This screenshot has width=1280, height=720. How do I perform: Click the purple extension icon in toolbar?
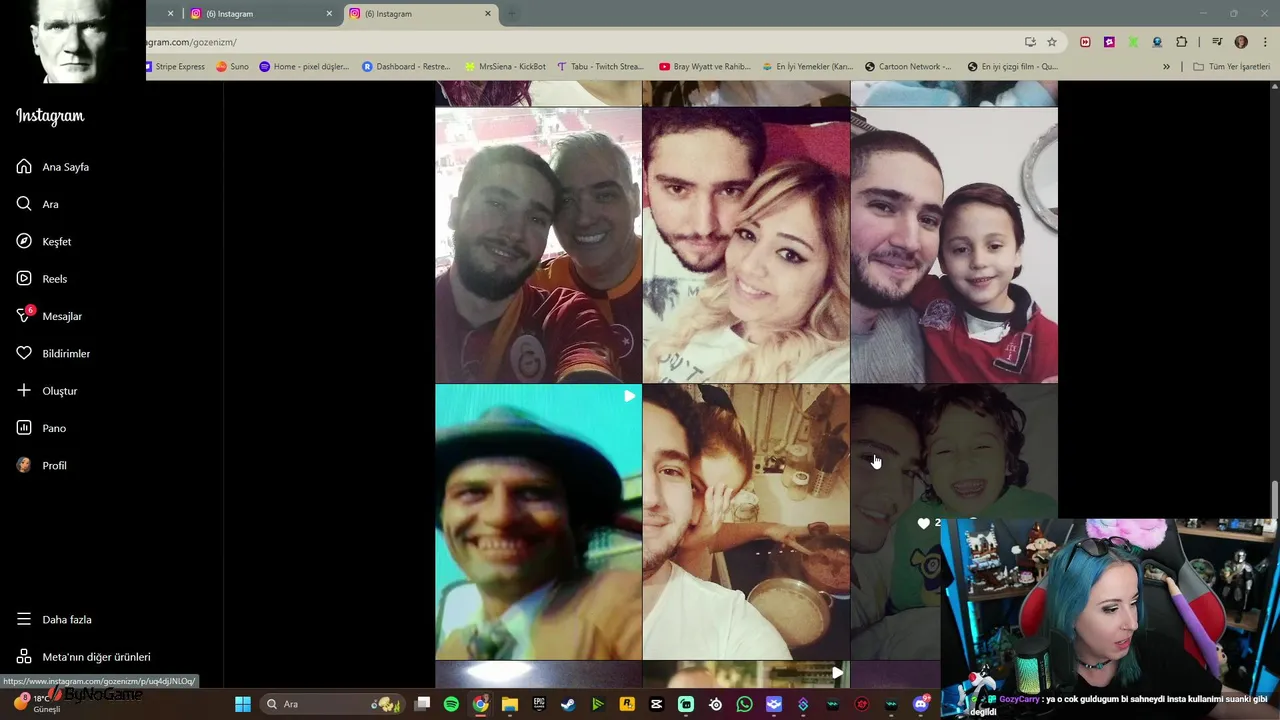tap(1109, 42)
